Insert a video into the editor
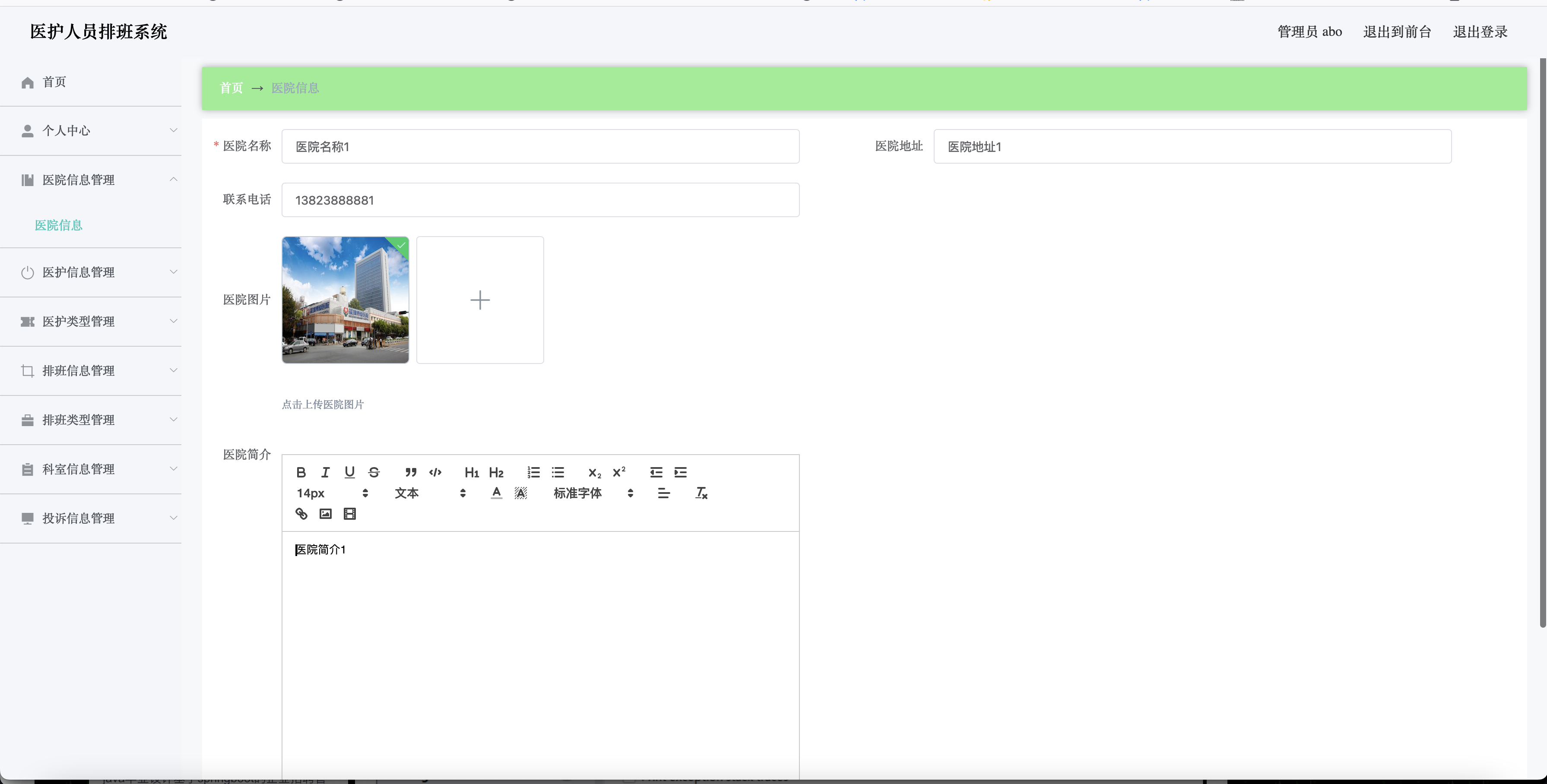This screenshot has height=784, width=1547. click(349, 514)
